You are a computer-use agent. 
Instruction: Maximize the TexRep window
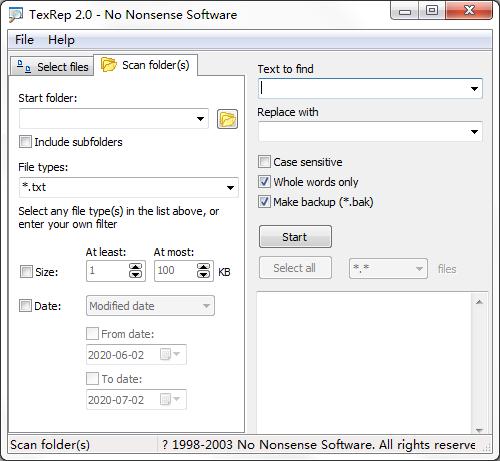click(432, 11)
